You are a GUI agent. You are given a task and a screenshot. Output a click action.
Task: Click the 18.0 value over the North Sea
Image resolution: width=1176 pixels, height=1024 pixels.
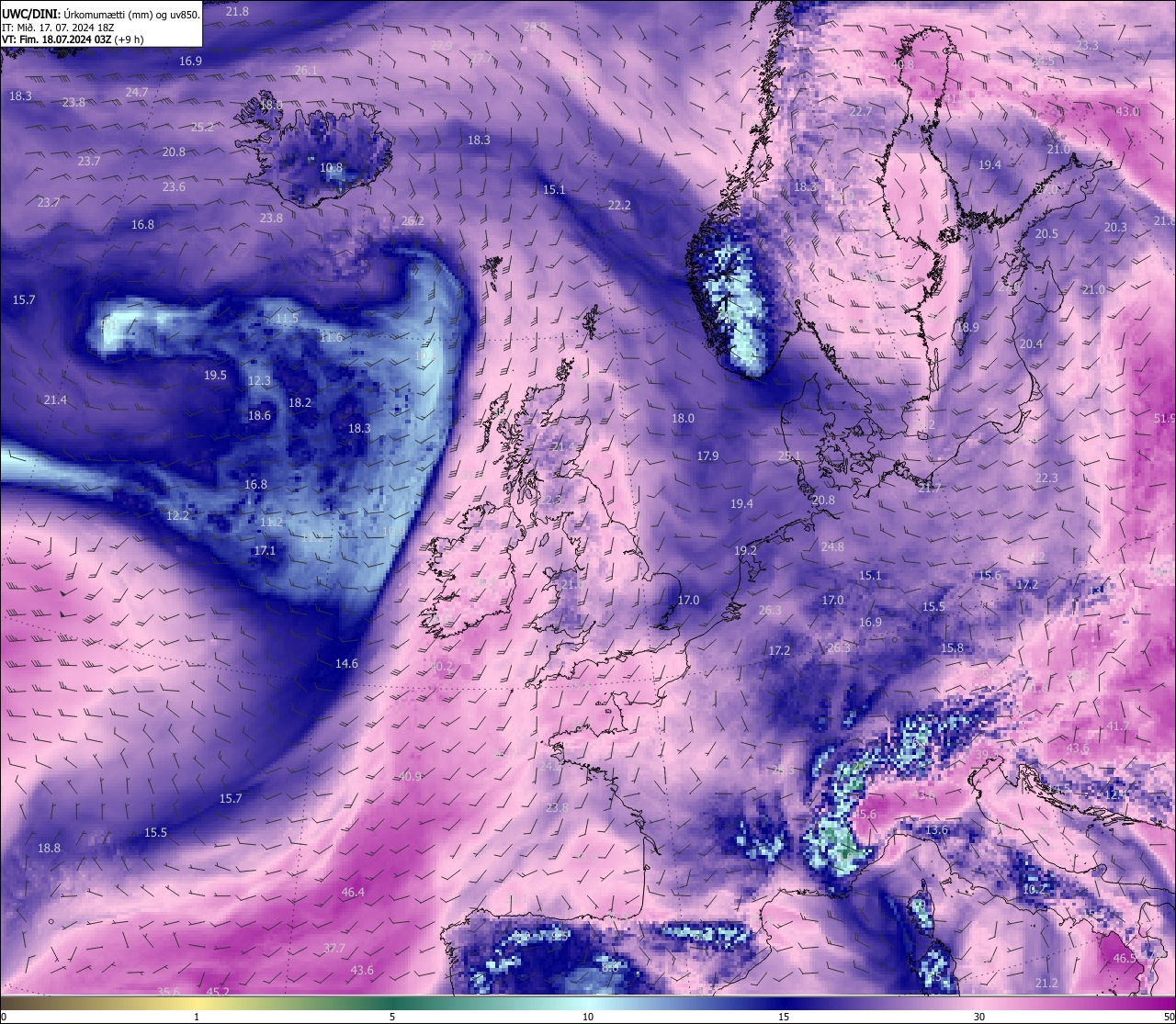click(x=683, y=418)
